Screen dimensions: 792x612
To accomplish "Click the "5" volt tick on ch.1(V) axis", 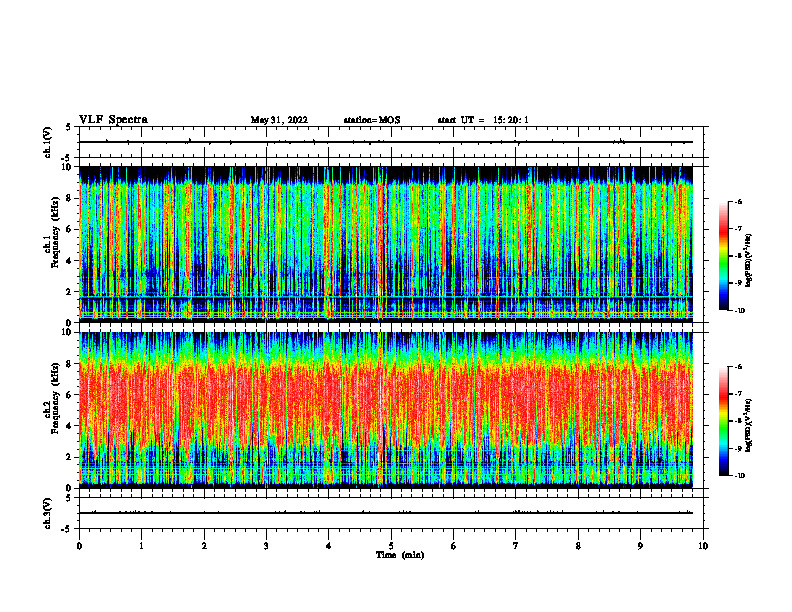I will click(x=68, y=127).
